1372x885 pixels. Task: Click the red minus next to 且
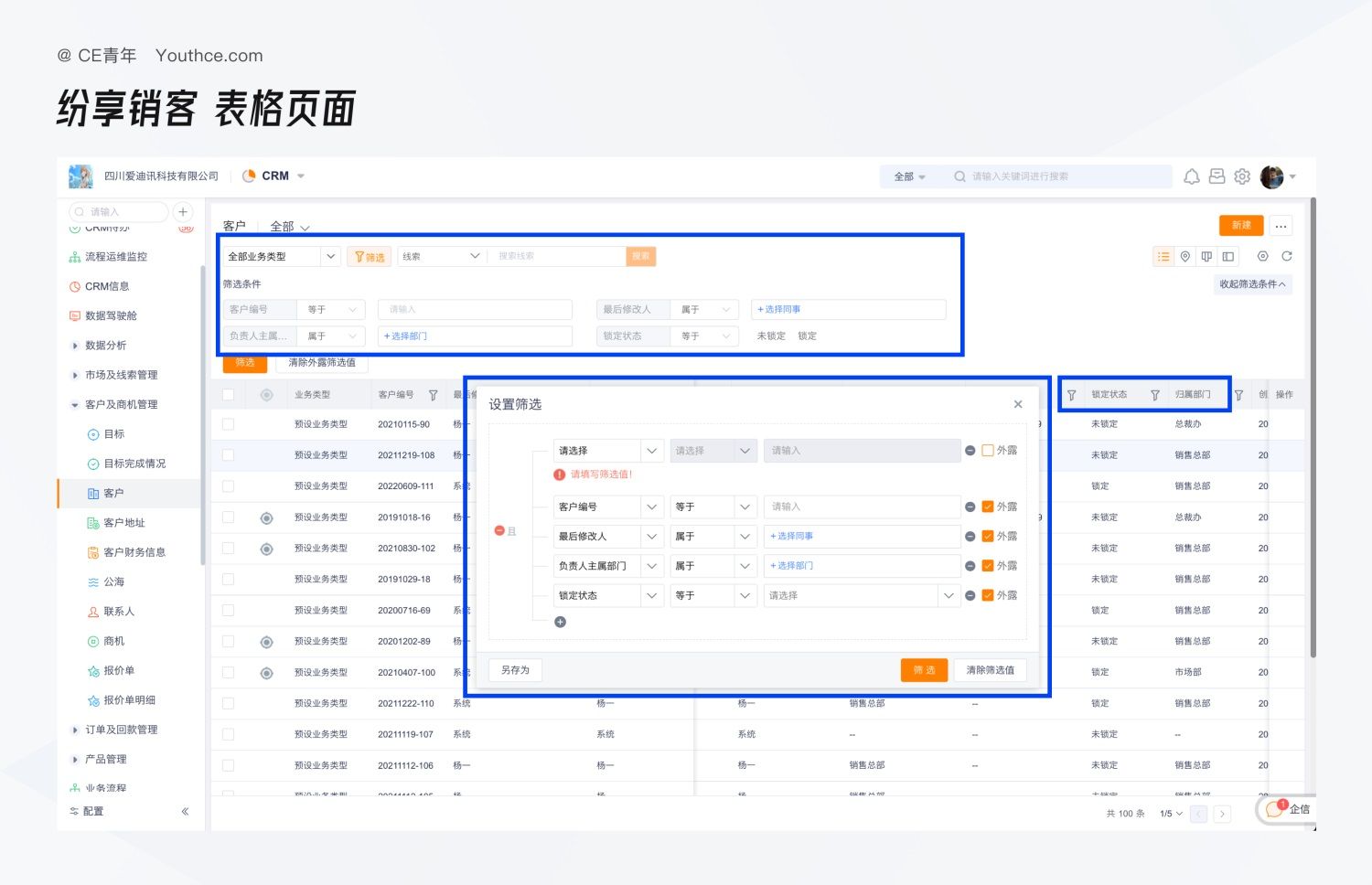point(499,530)
